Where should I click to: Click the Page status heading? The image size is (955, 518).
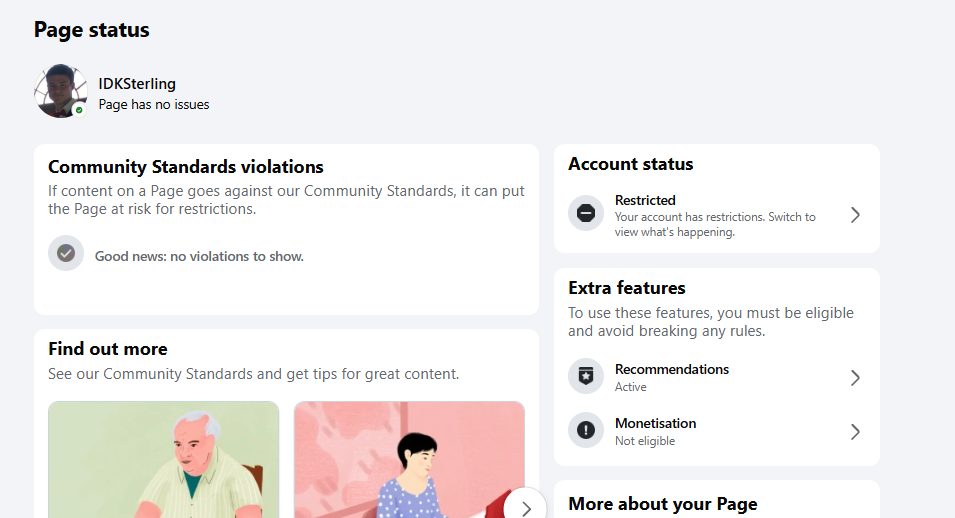(91, 30)
